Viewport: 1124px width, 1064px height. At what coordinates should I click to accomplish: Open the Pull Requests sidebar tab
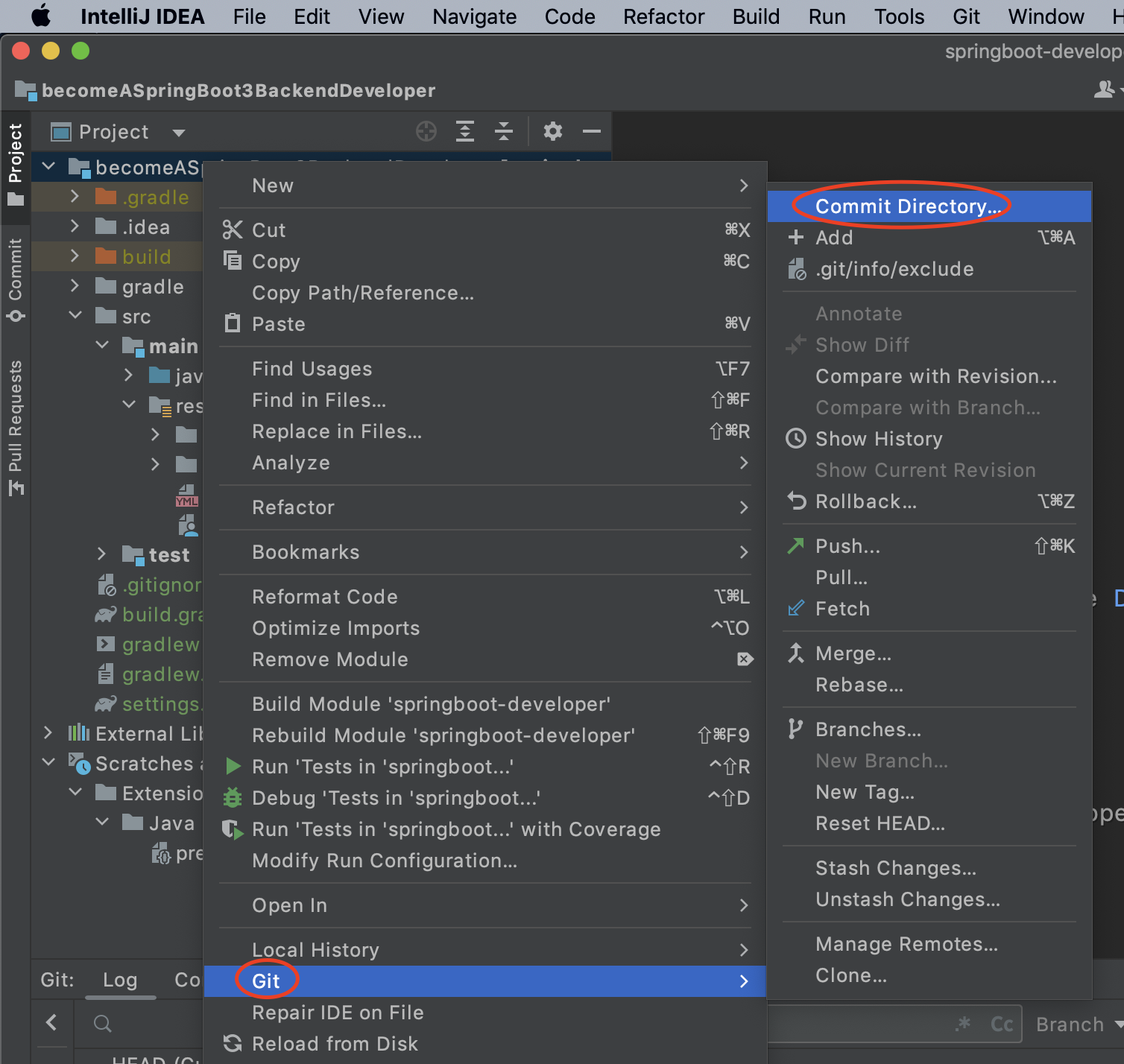16,428
